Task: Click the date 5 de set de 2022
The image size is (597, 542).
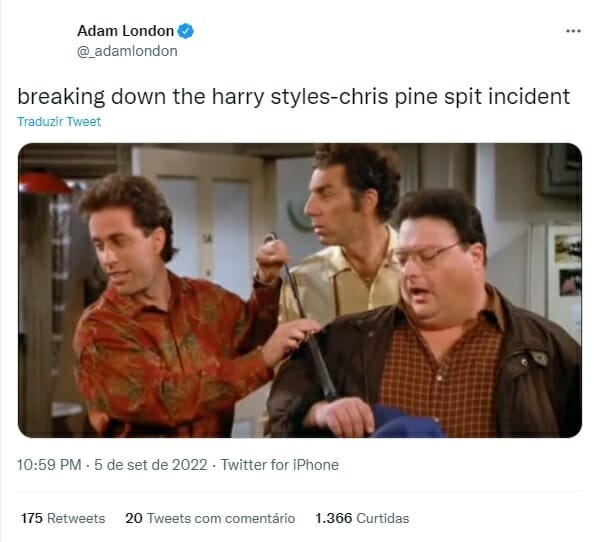Action: click(x=150, y=465)
